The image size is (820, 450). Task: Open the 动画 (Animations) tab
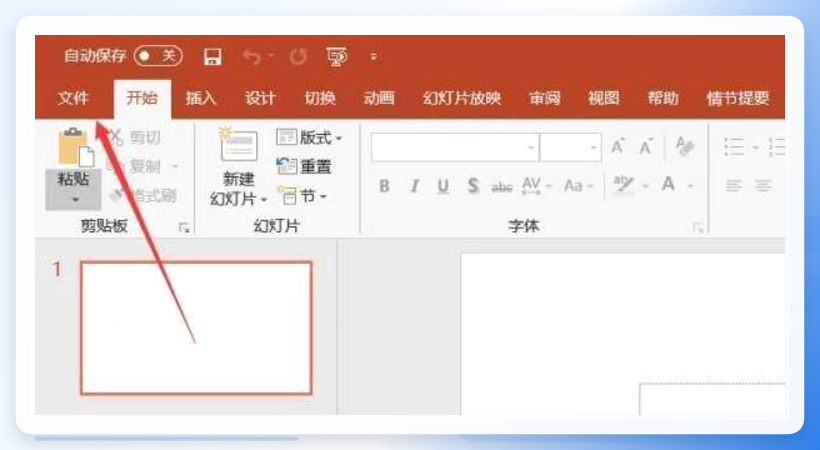pyautogui.click(x=379, y=98)
